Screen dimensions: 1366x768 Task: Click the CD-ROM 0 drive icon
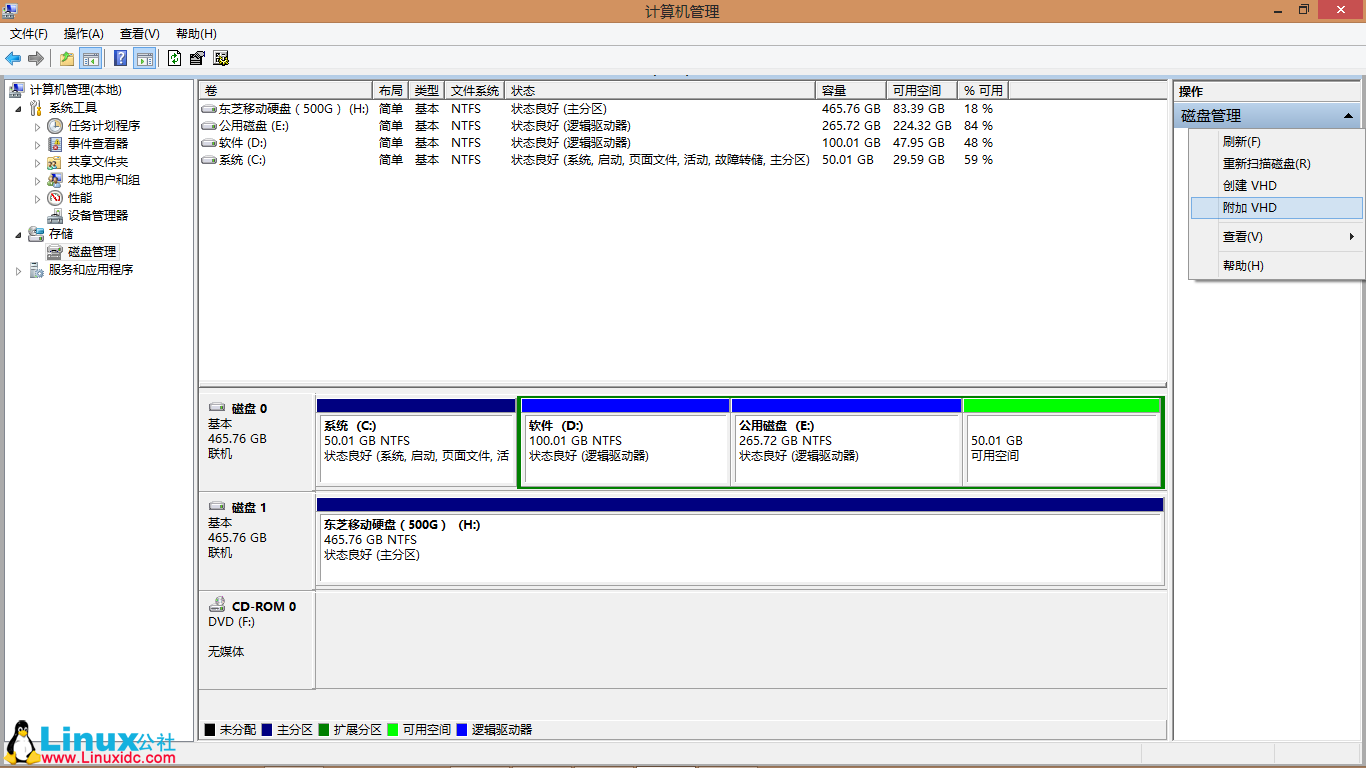click(217, 606)
